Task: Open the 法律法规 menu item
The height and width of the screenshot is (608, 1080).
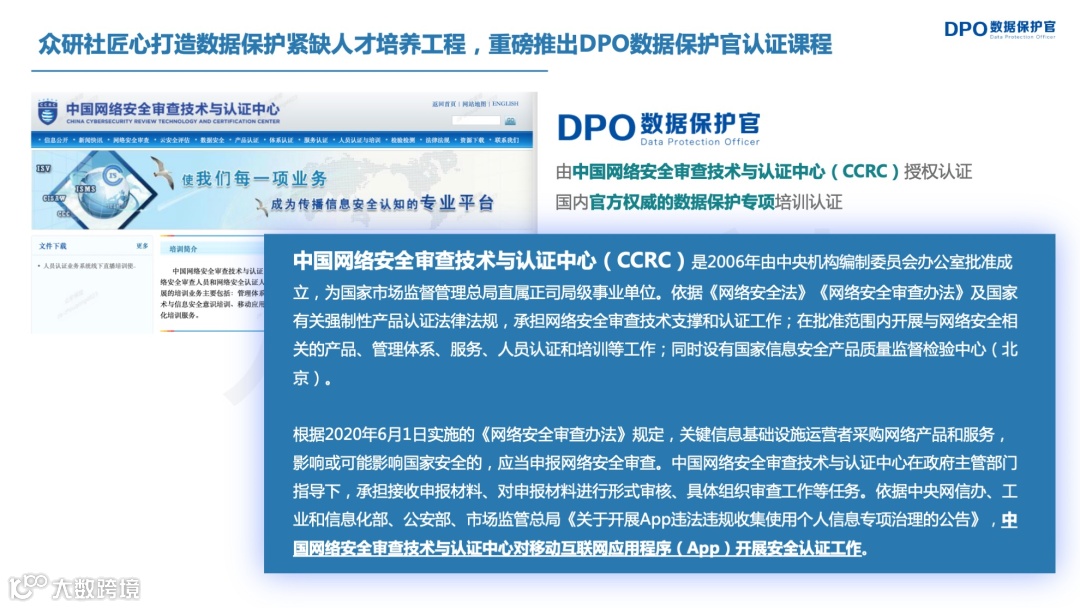Action: pyautogui.click(x=437, y=140)
